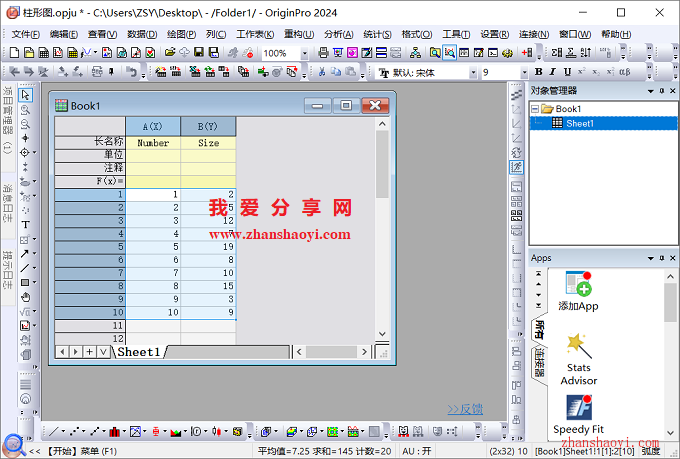Click the Add New Columns icon
680x459 pixels.
coord(527,53)
